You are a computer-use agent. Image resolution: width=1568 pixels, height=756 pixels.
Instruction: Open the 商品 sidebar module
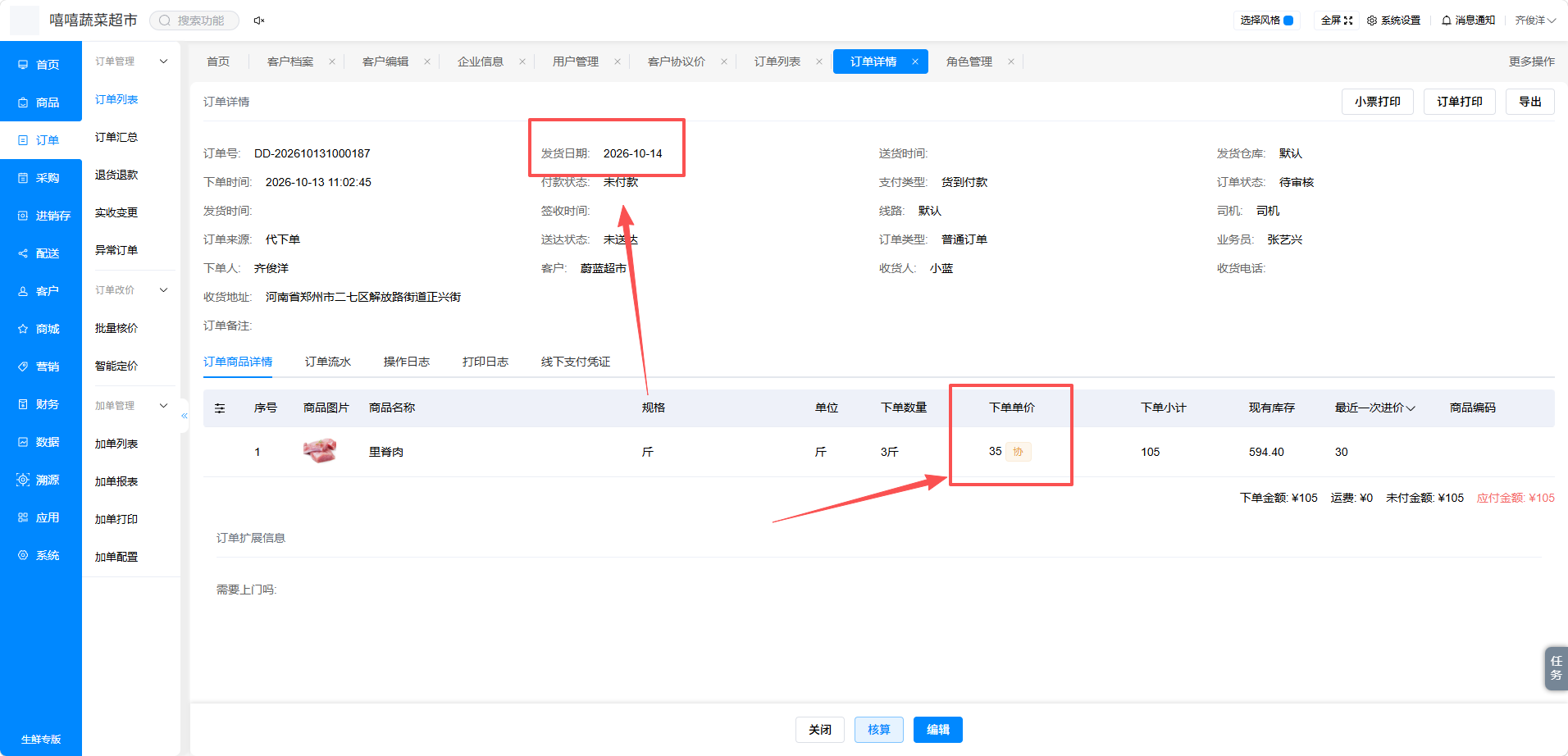[40, 102]
